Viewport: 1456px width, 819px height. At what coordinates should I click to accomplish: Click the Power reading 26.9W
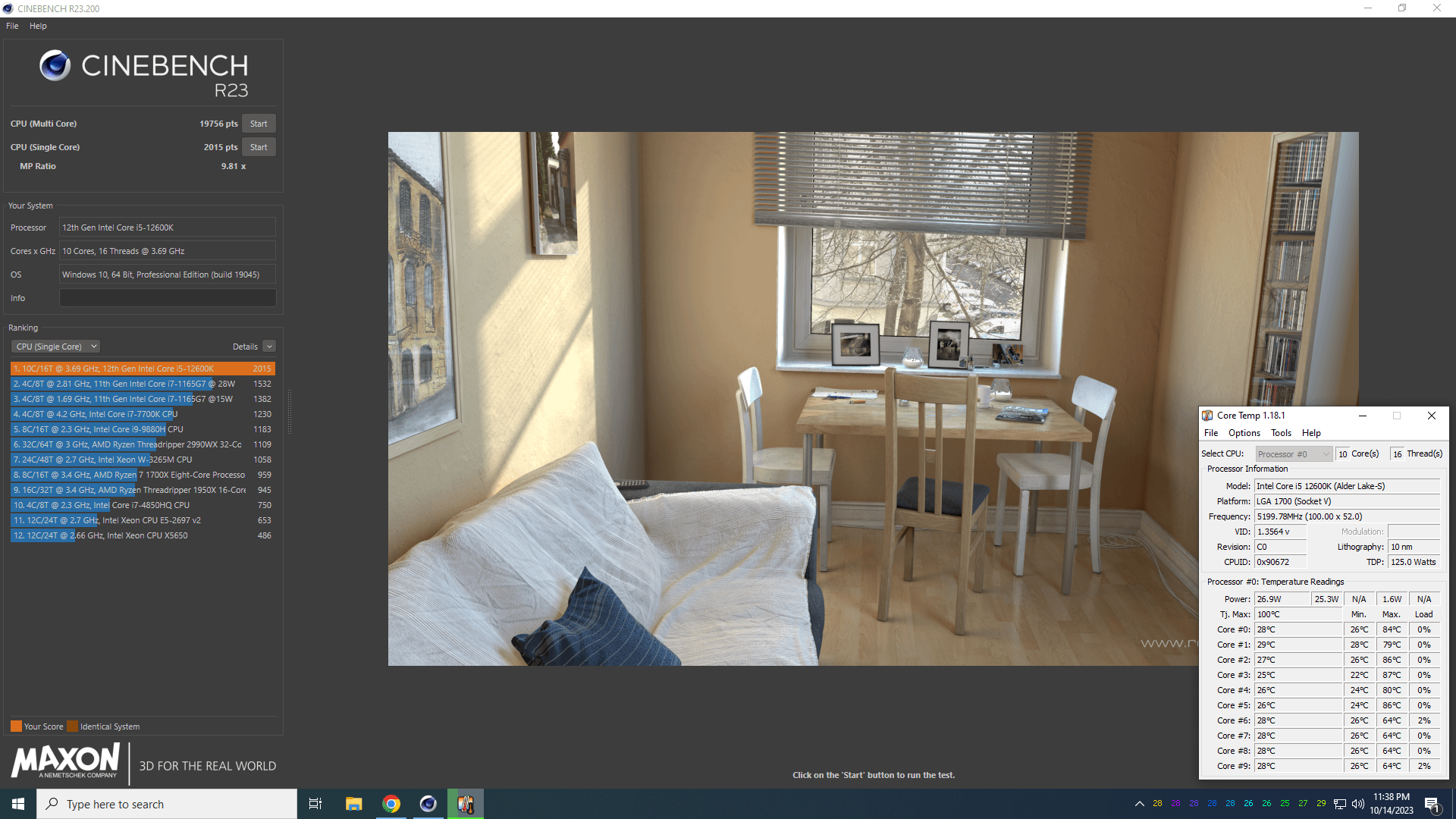click(1282, 599)
